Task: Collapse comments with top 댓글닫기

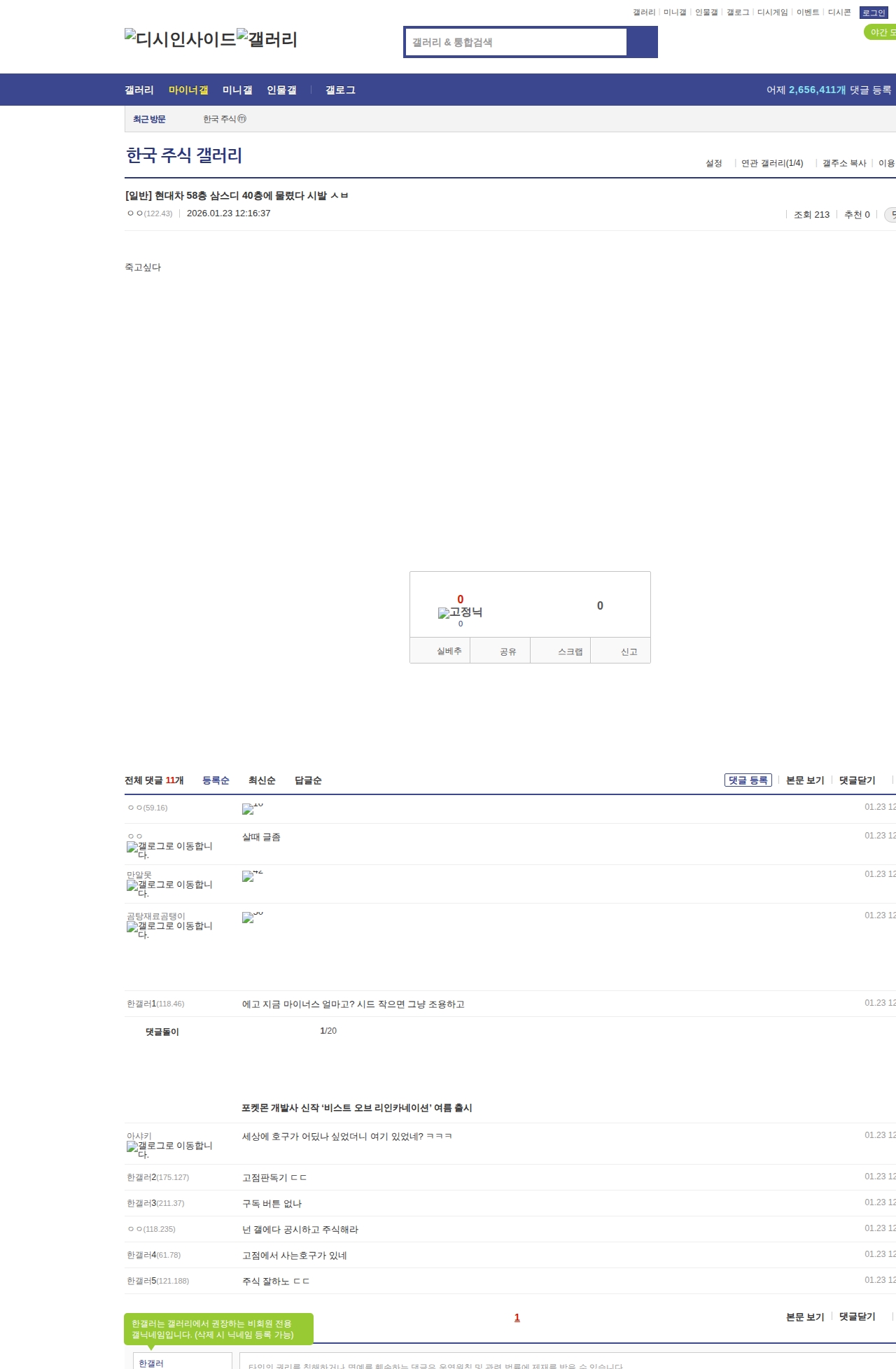Action: pyautogui.click(x=857, y=780)
